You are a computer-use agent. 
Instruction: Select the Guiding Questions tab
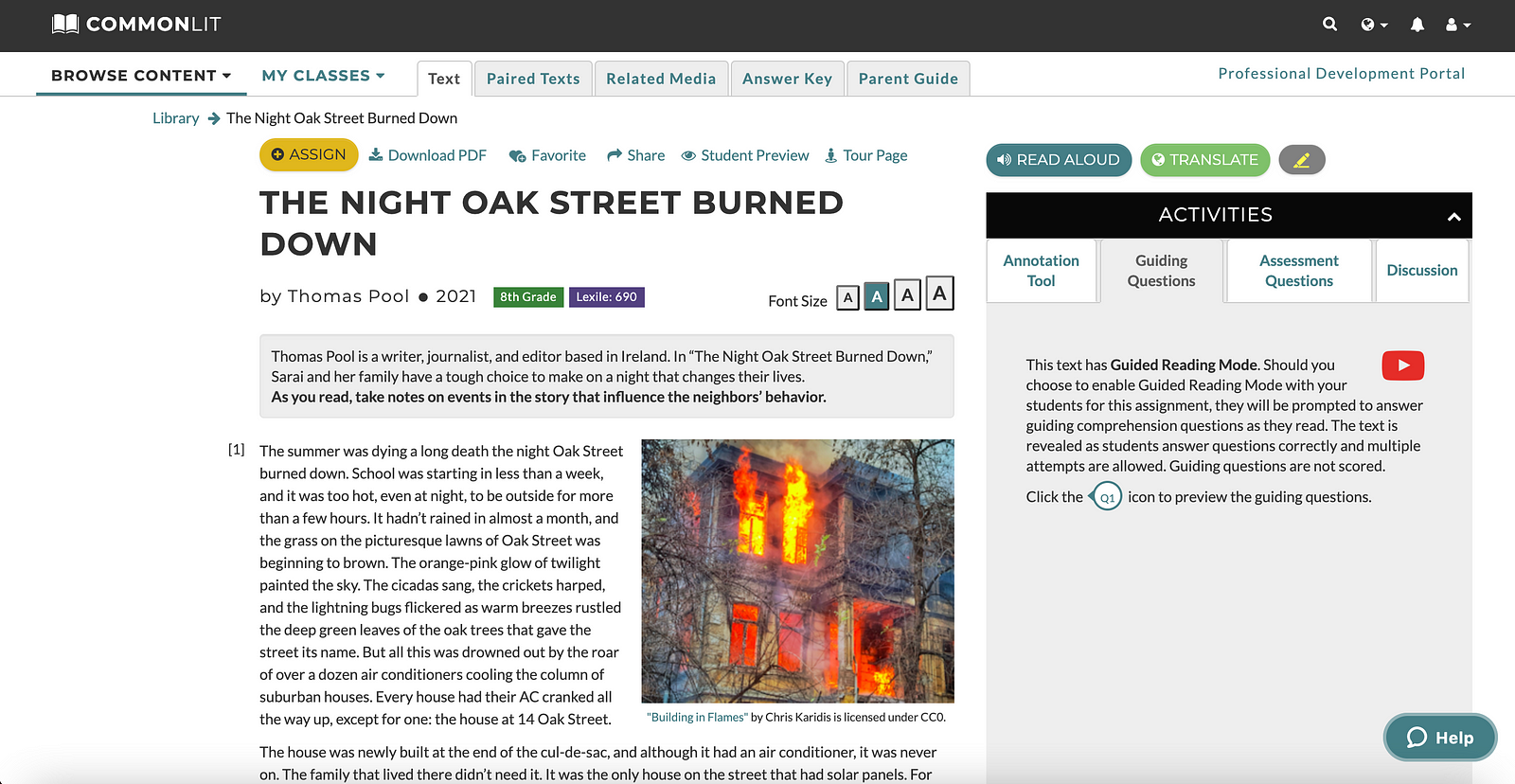[1161, 271]
